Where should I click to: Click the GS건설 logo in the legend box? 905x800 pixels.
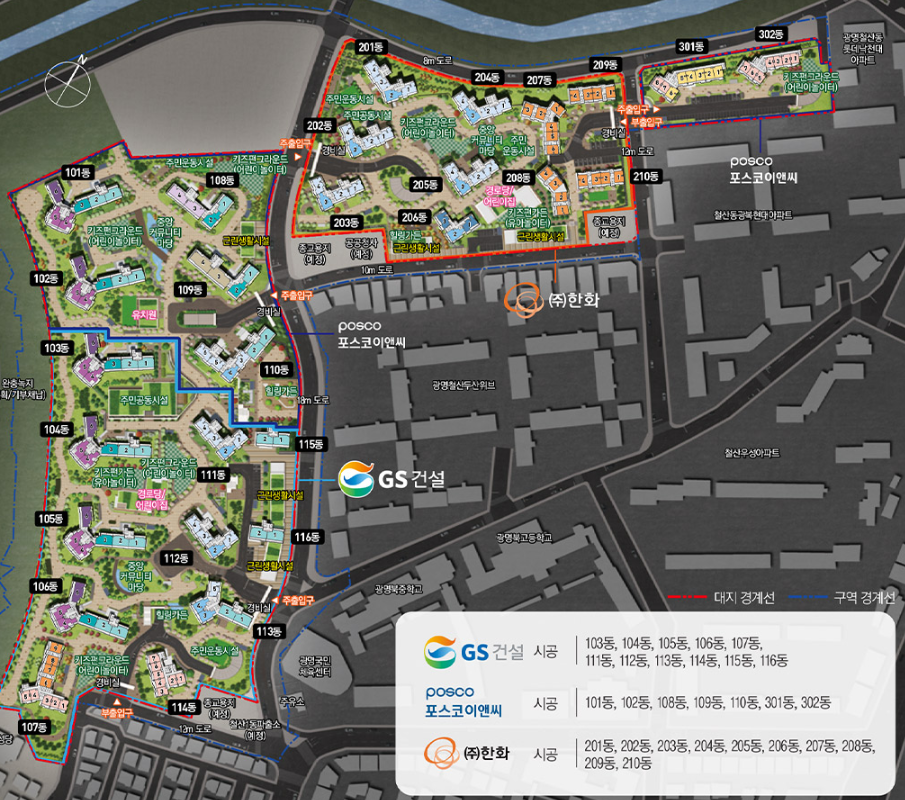click(474, 652)
